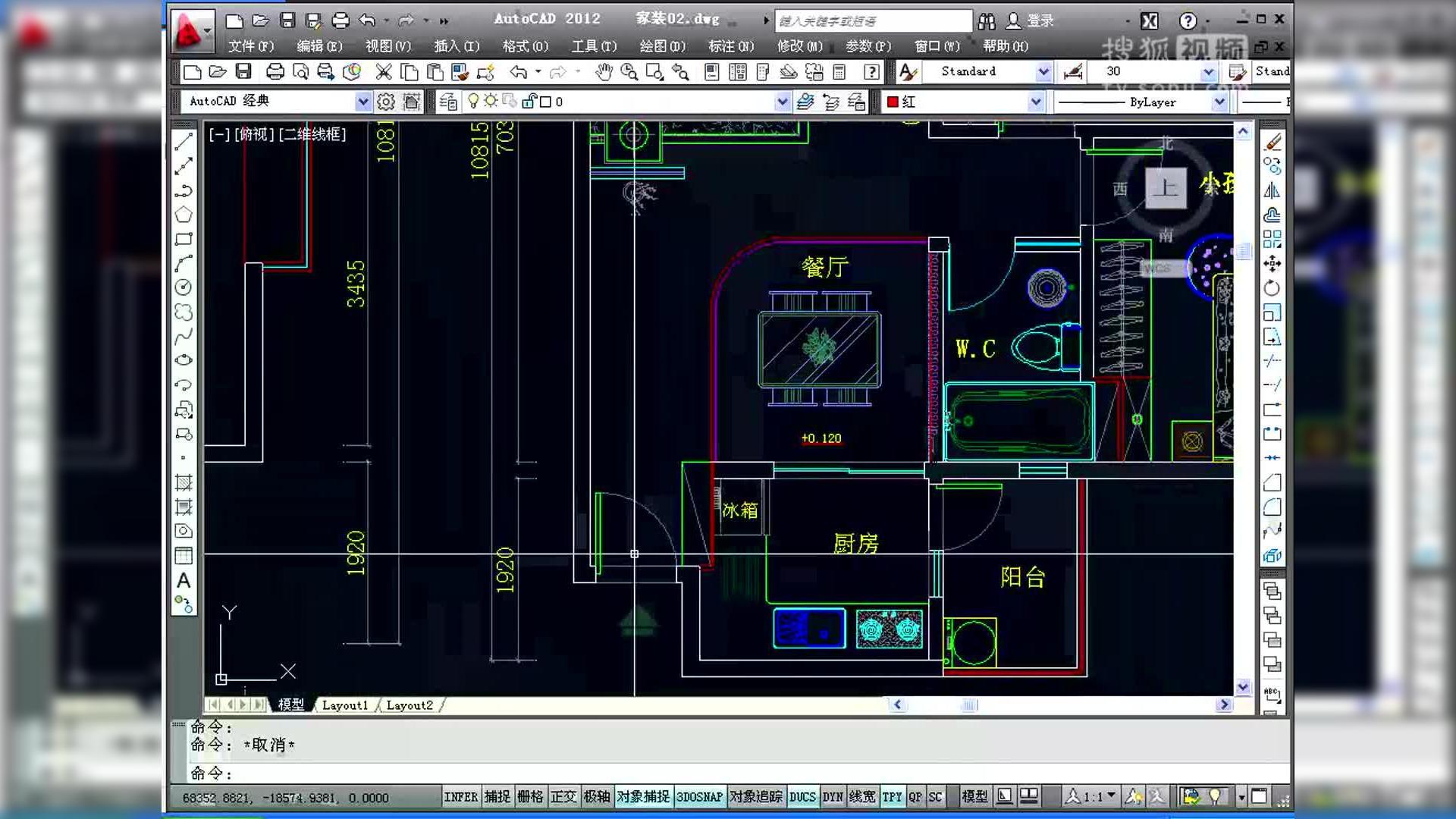Click the keyword search input field
This screenshot has height=819, width=1456.
872,20
